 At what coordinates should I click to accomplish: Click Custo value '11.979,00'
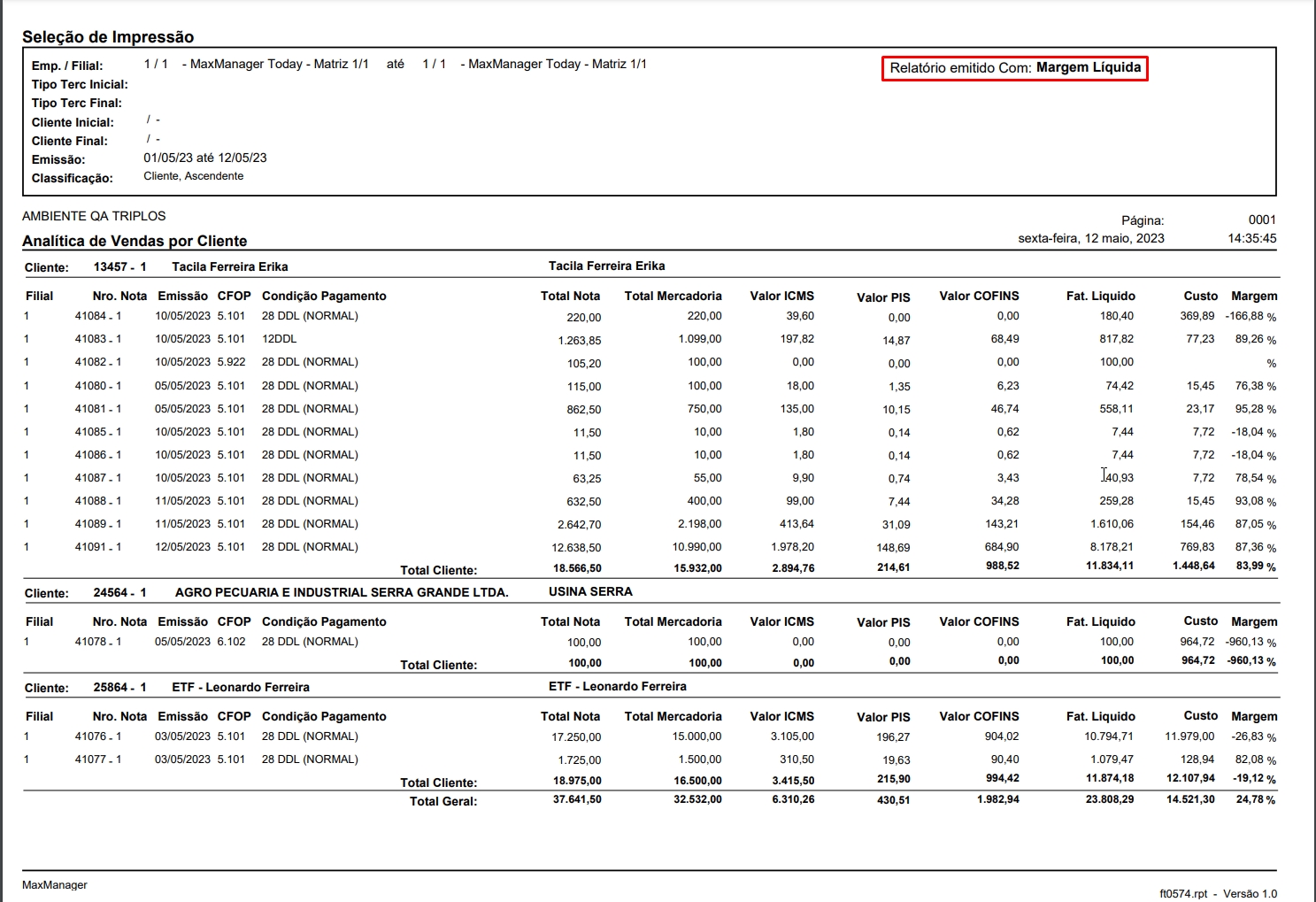1189,736
